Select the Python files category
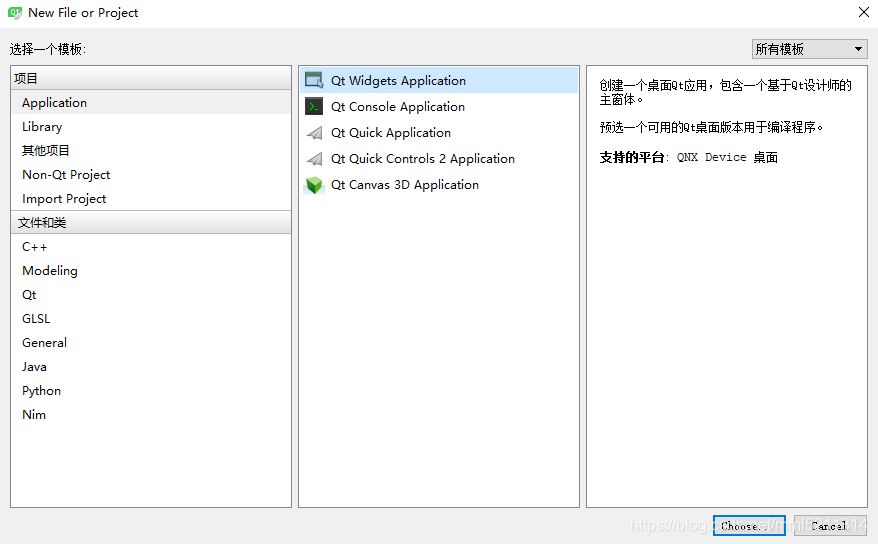The height and width of the screenshot is (544, 878). 151,391
